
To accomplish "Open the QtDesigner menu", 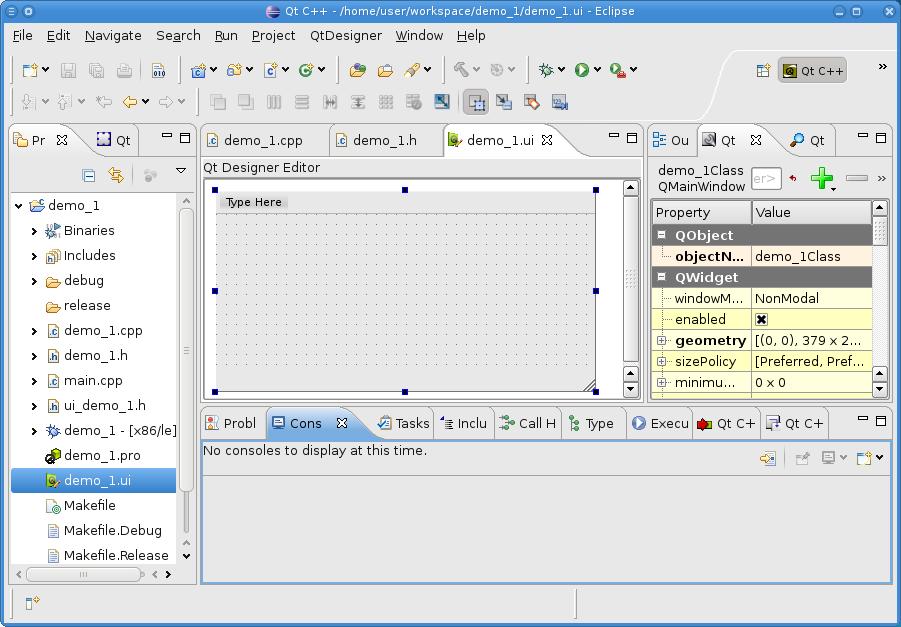I will pyautogui.click(x=345, y=35).
